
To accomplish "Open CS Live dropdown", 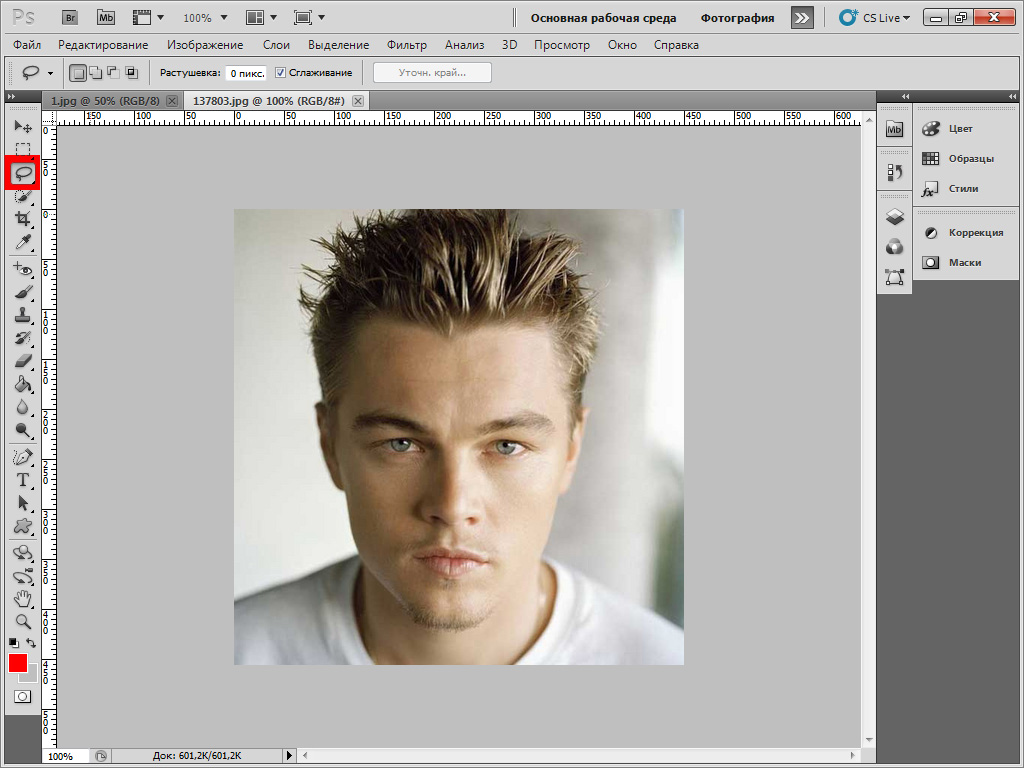I will pos(874,18).
